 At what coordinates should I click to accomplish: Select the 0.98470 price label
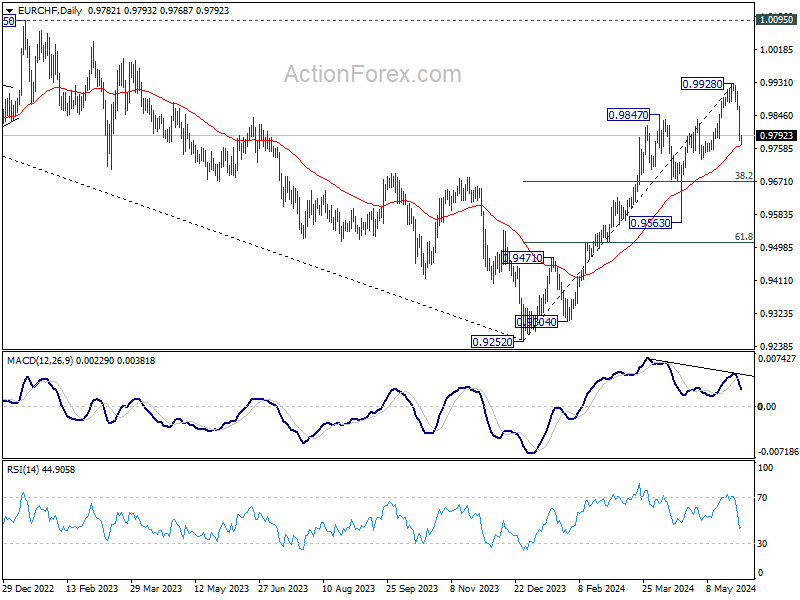[628, 115]
